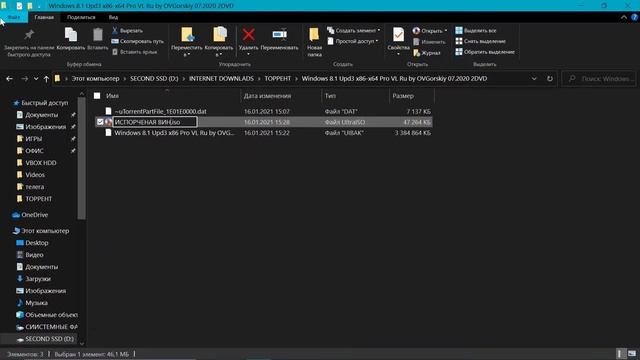This screenshot has height=360, width=640.
Task: Open Explorer Help question mark icon
Action: pos(634,17)
